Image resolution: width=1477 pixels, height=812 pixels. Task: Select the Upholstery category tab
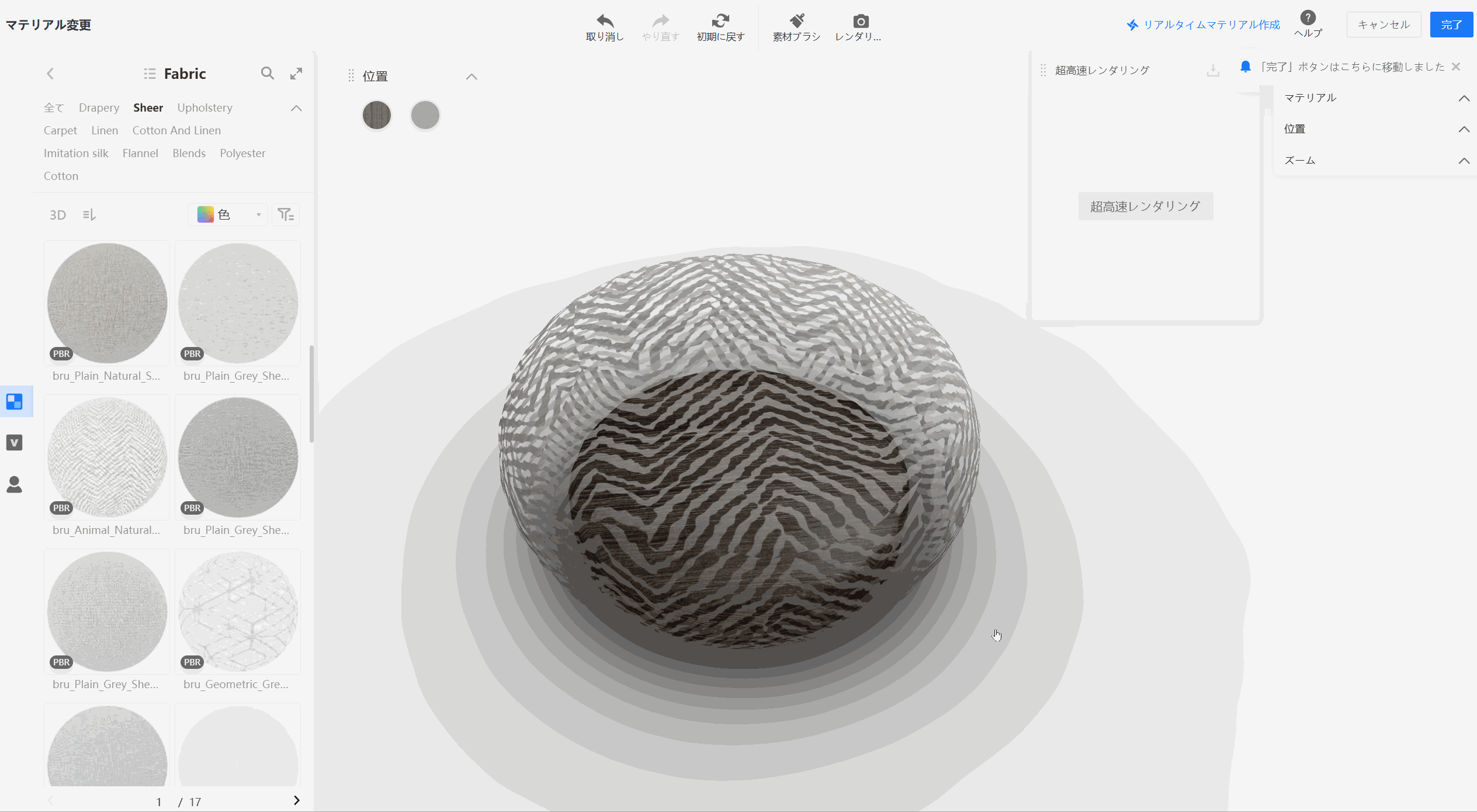204,108
